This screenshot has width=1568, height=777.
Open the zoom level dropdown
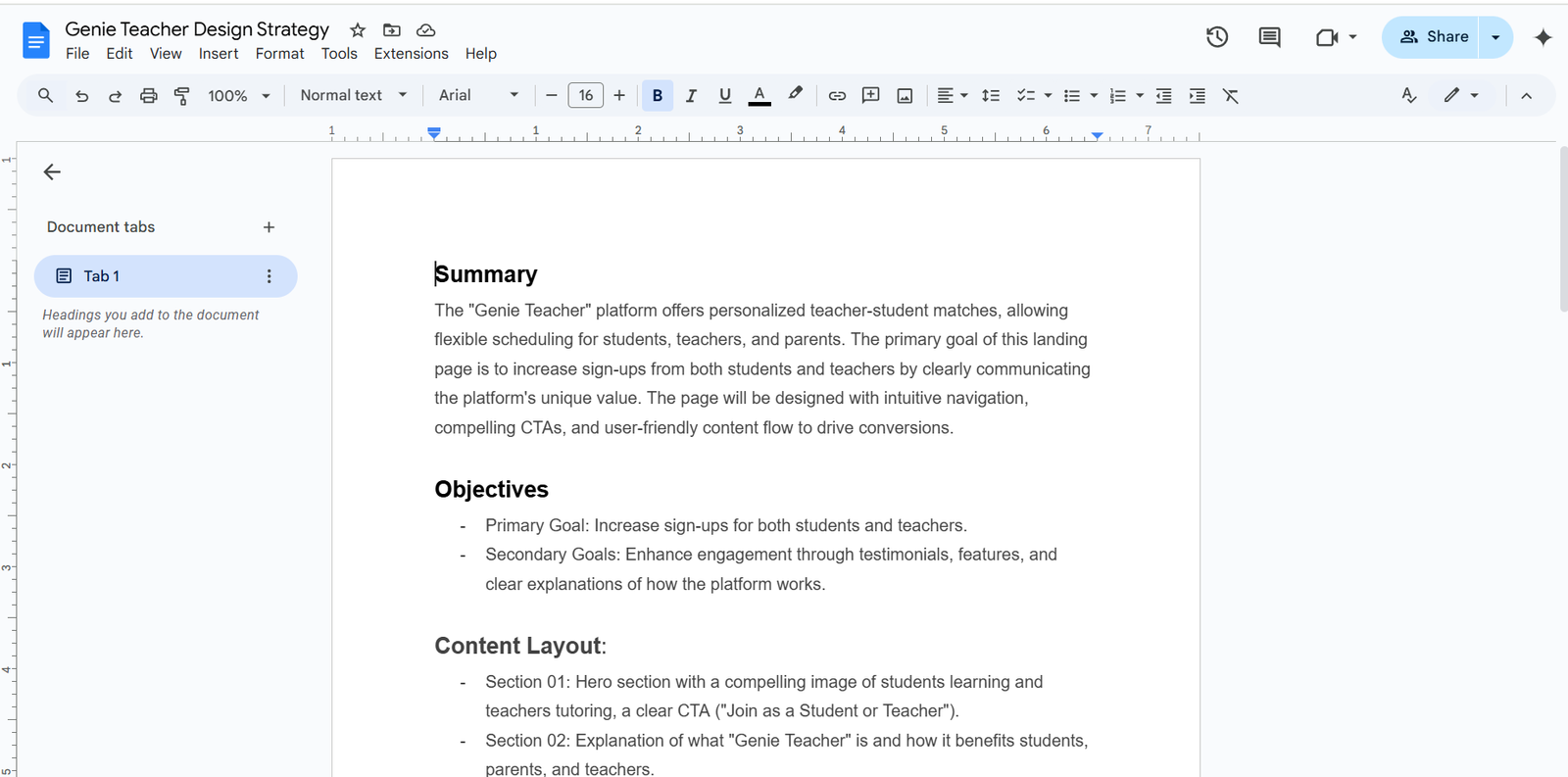tap(239, 95)
